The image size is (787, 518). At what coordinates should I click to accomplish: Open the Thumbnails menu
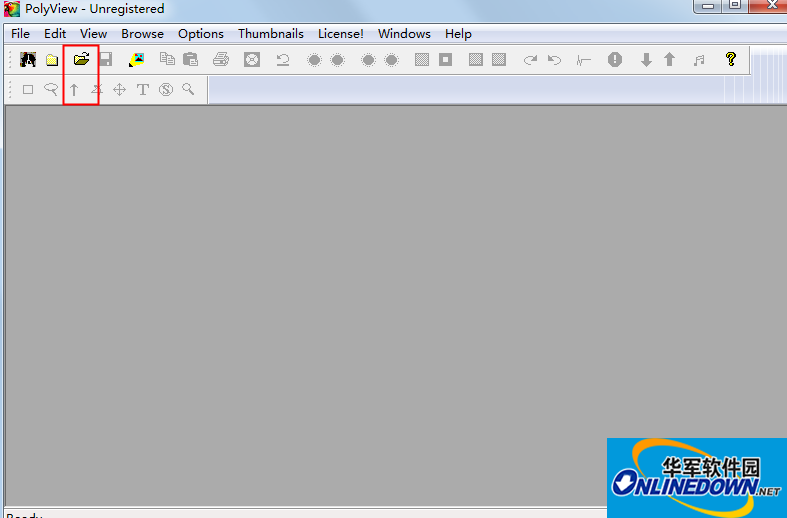270,34
